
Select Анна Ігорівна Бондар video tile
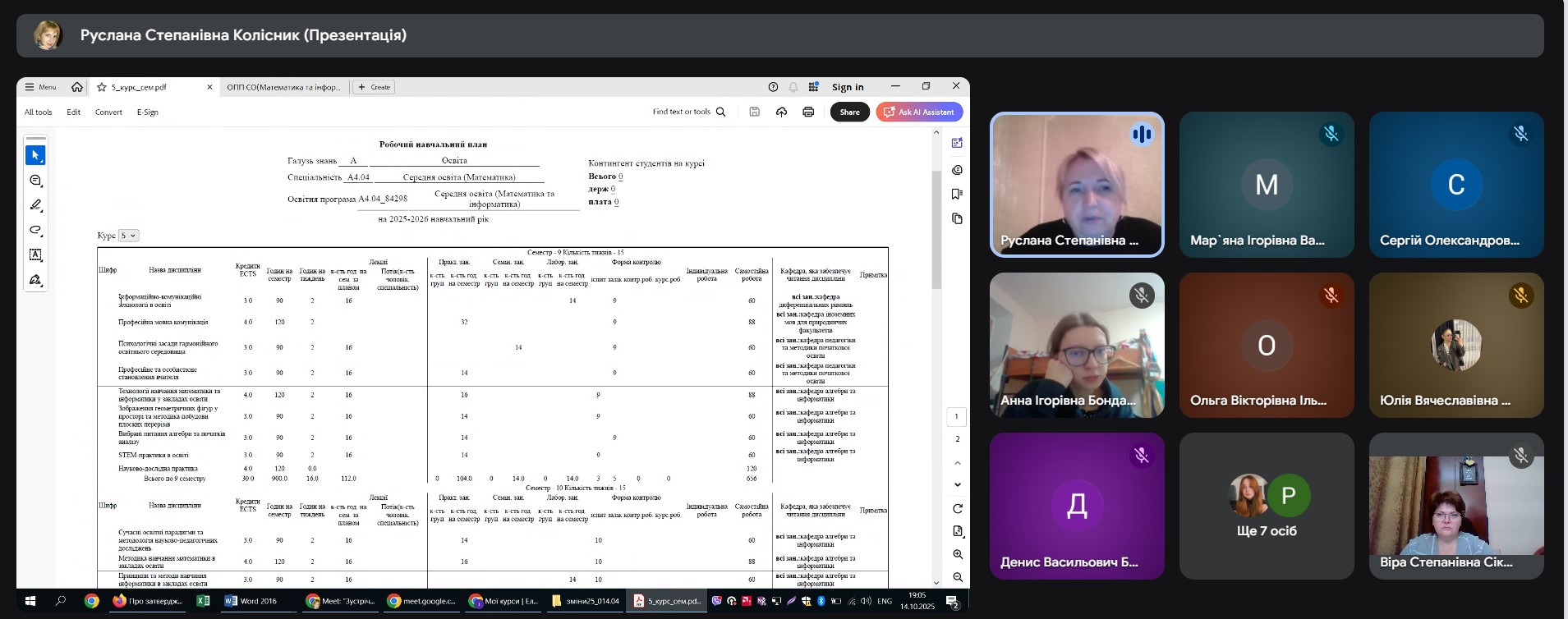point(1077,346)
